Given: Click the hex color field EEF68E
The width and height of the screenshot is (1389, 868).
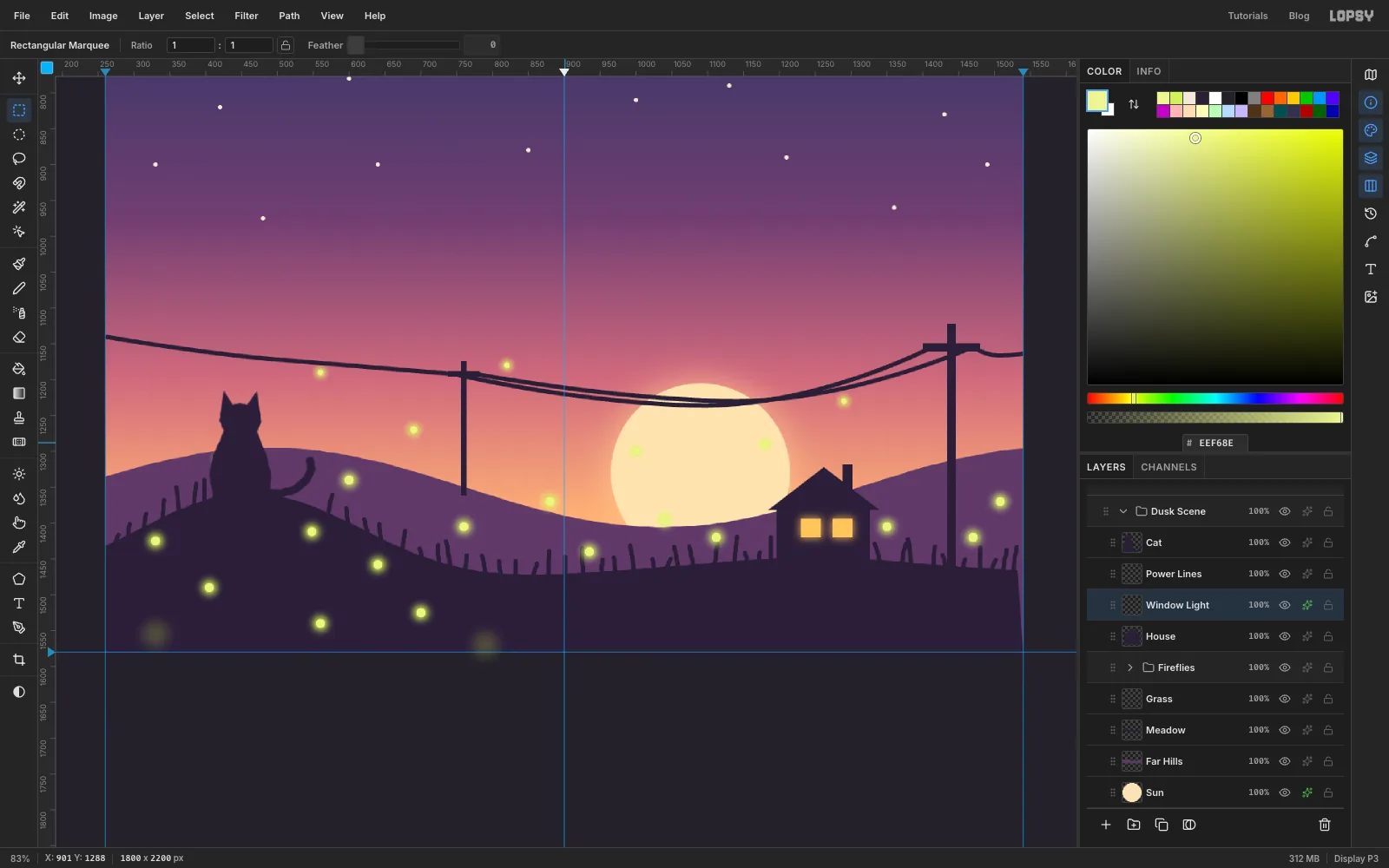Looking at the screenshot, I should 1215,443.
